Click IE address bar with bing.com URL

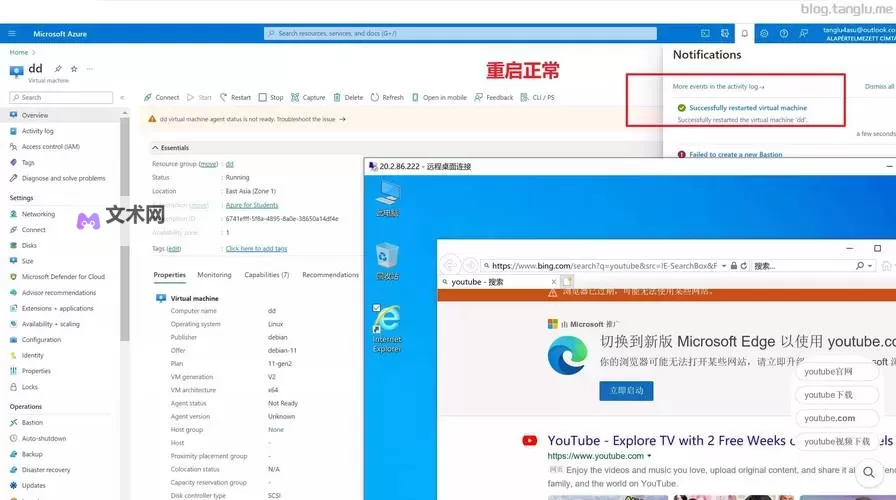coord(603,266)
